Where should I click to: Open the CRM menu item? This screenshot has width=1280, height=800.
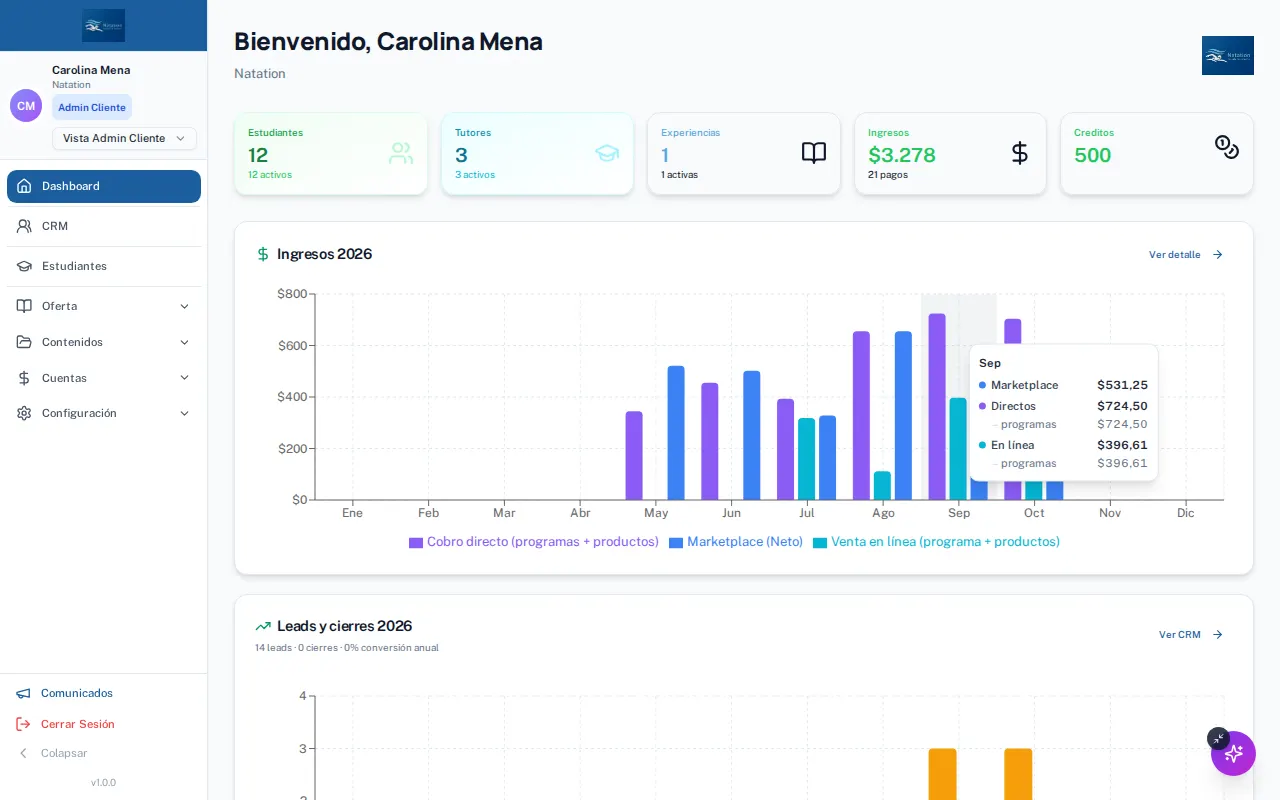(x=104, y=226)
